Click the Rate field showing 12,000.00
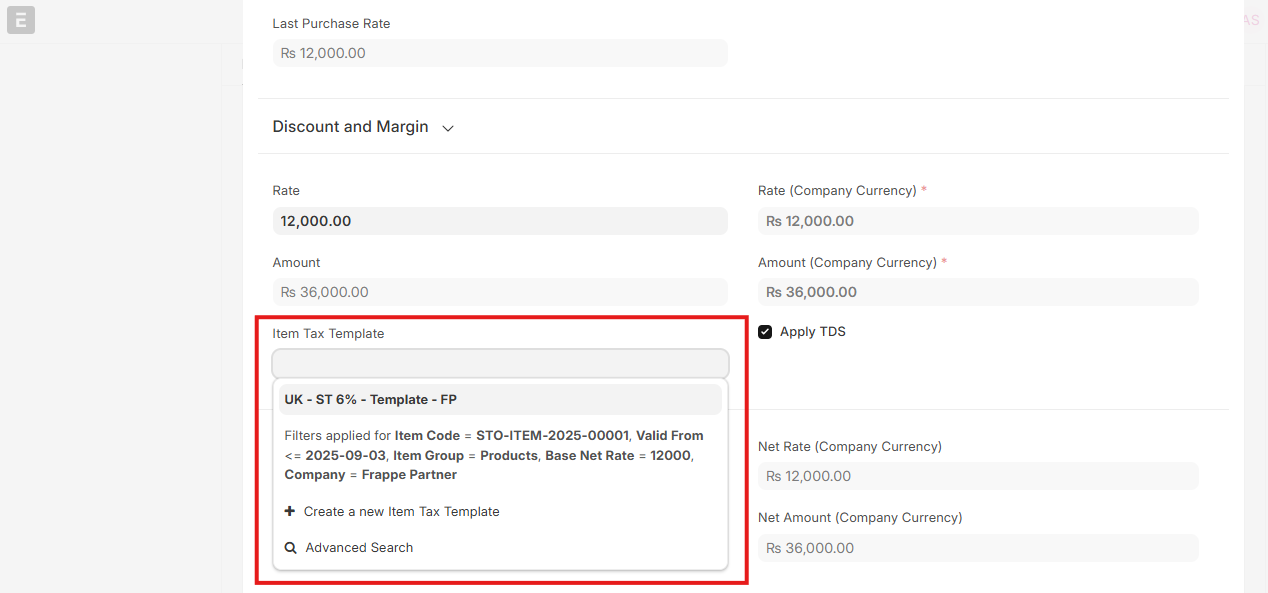 click(500, 221)
